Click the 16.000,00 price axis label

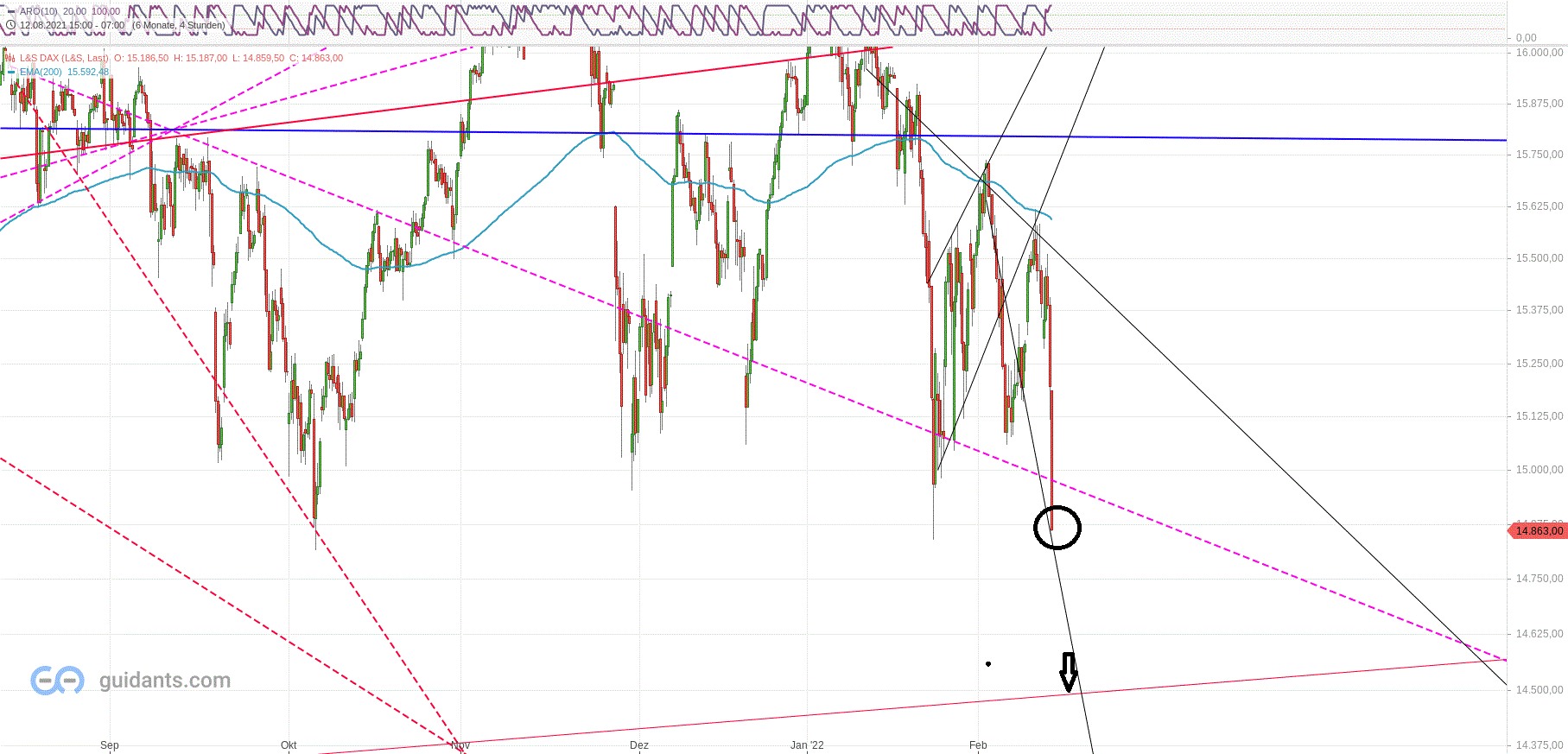1539,53
